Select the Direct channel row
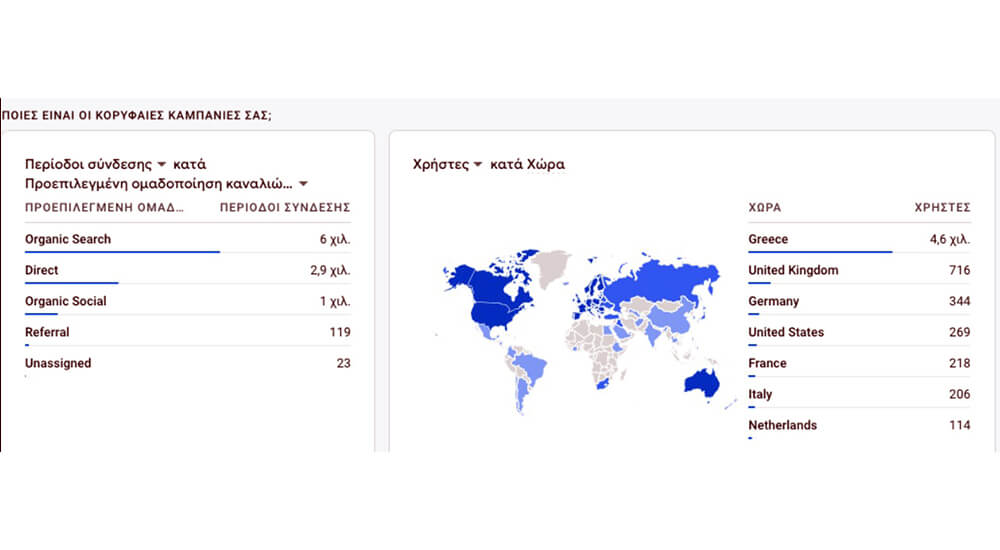Screen dimensions: 1000x550 point(188,270)
